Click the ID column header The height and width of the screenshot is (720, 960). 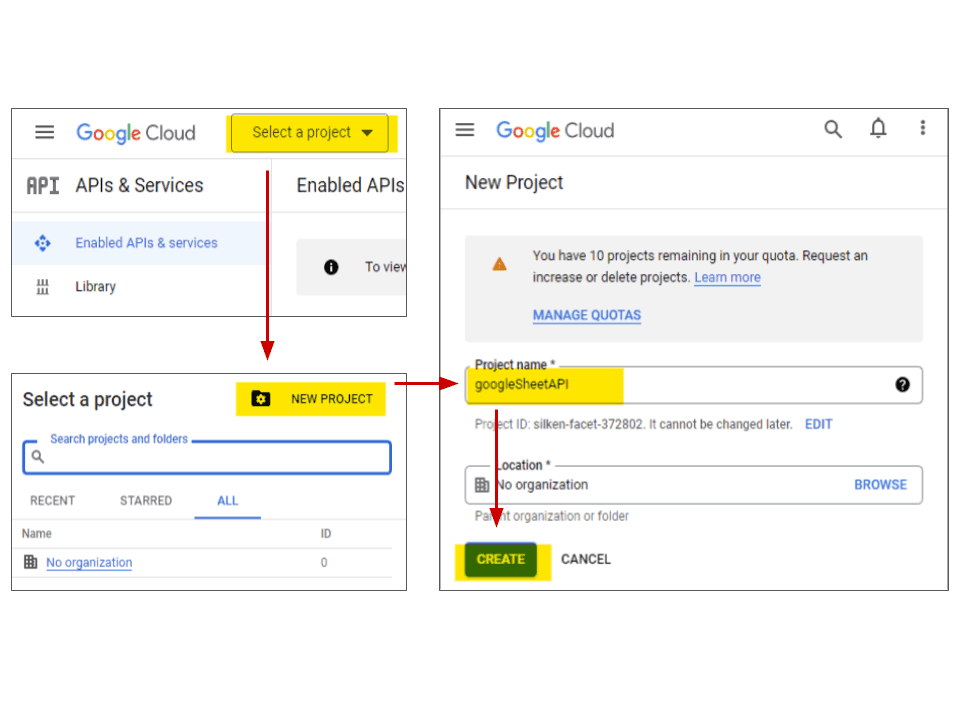click(326, 534)
